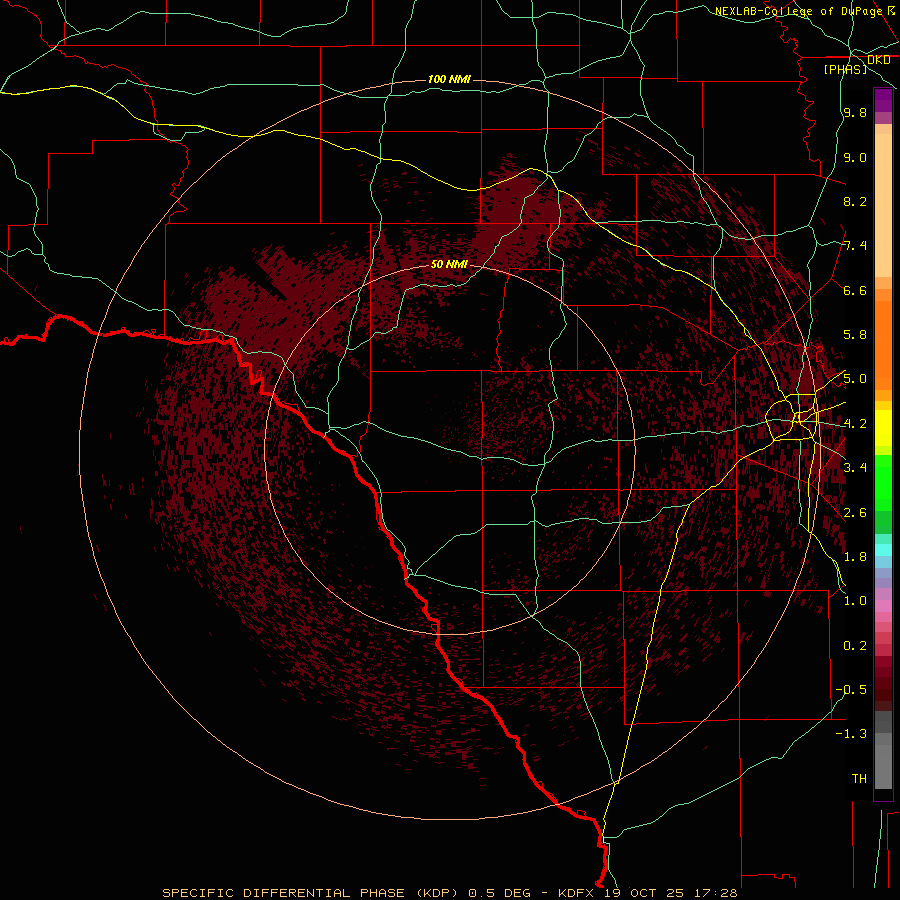Click the [PHAS] legend header
This screenshot has height=900, width=900.
[x=845, y=69]
